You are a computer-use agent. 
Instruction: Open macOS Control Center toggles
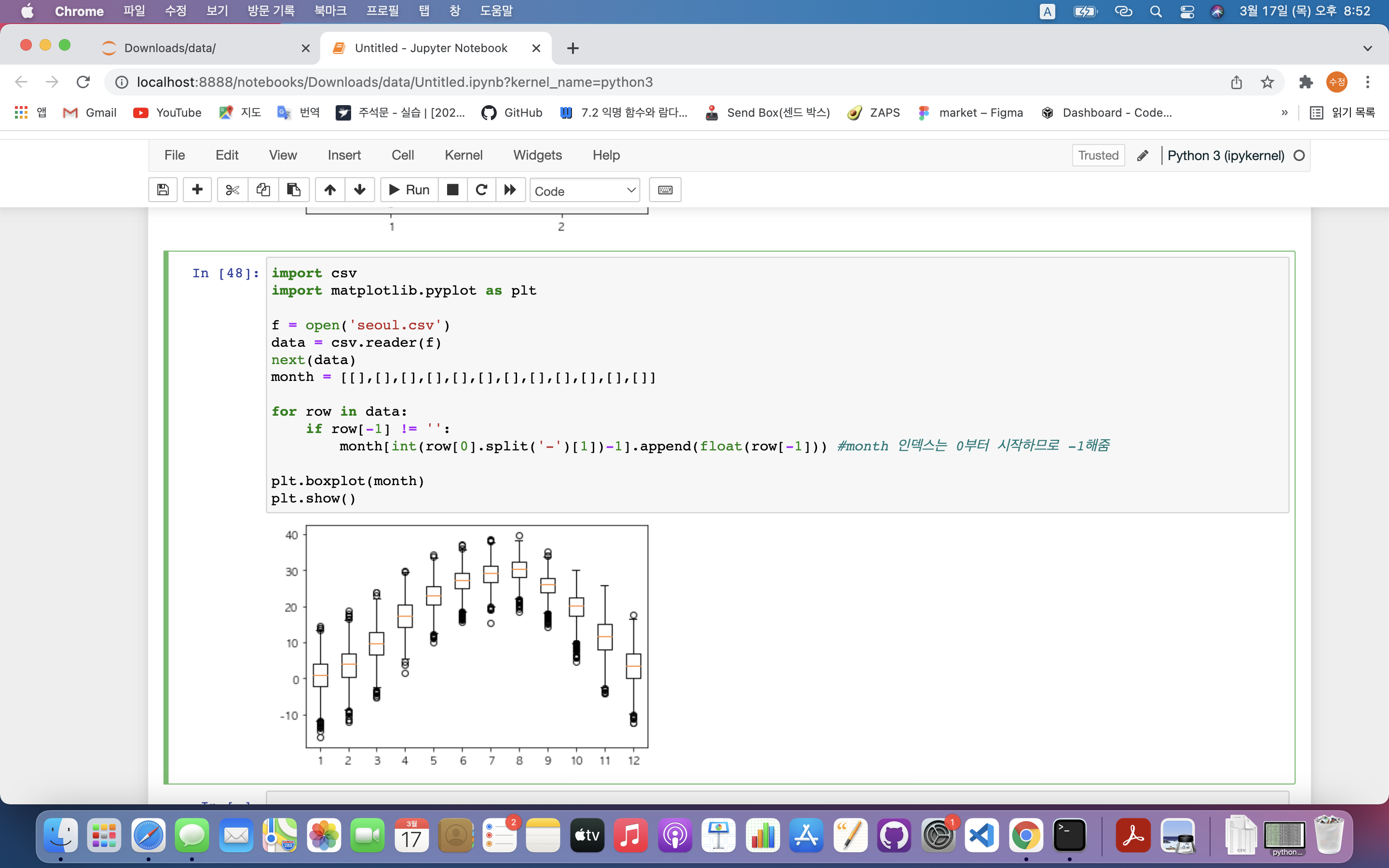coord(1187,12)
